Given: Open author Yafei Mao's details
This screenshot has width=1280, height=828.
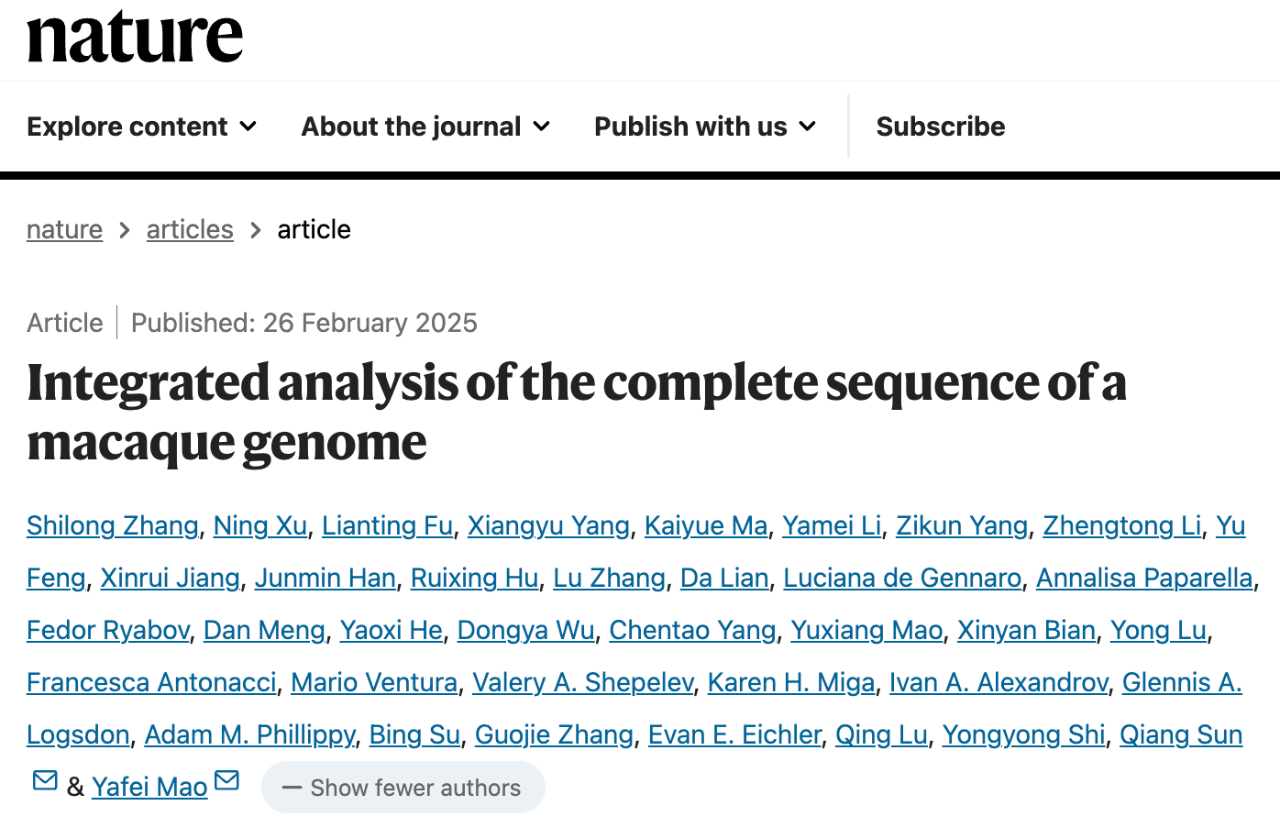Looking at the screenshot, I should coord(150,788).
